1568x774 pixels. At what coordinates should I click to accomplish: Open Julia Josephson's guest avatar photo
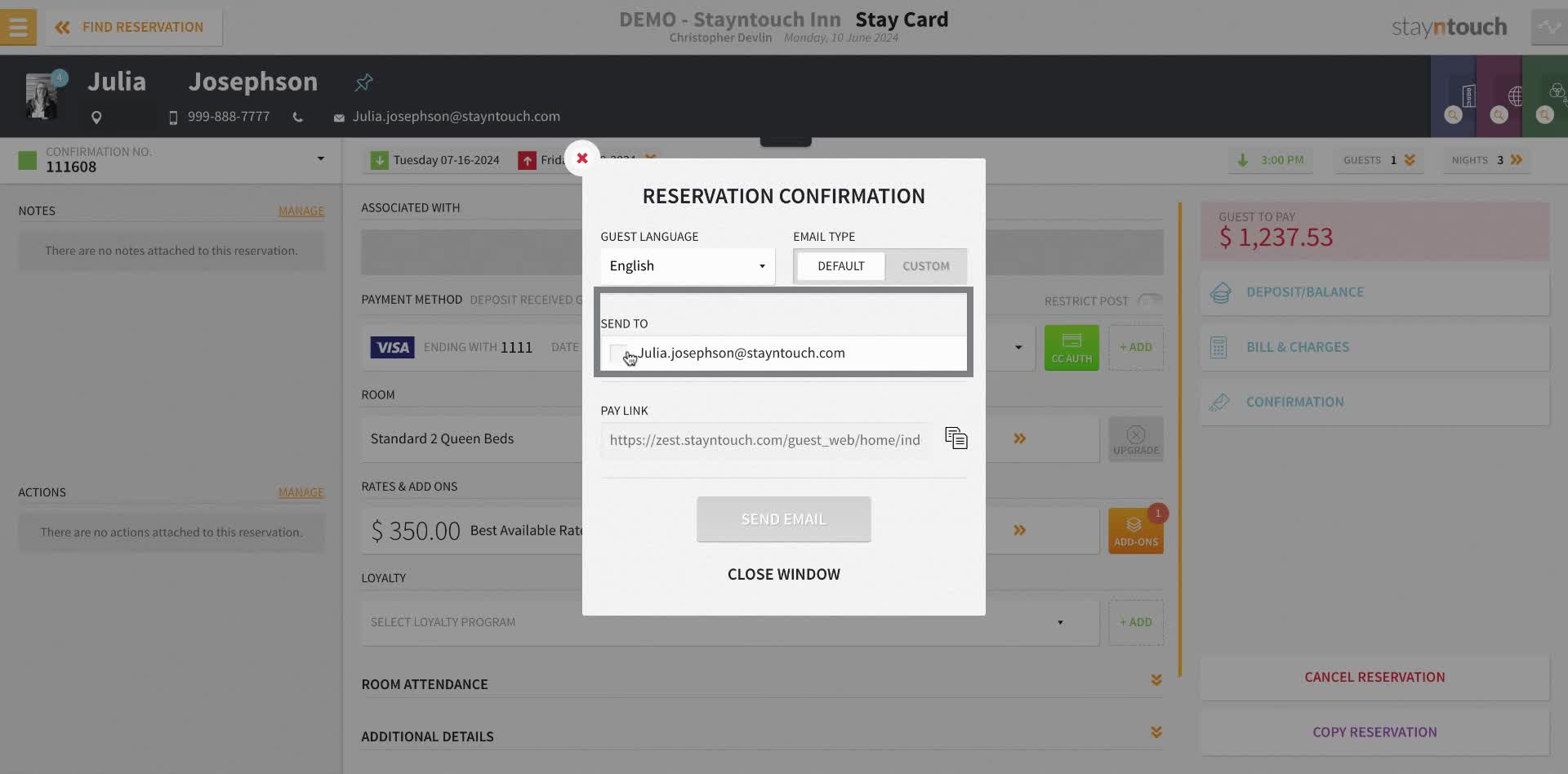(42, 96)
